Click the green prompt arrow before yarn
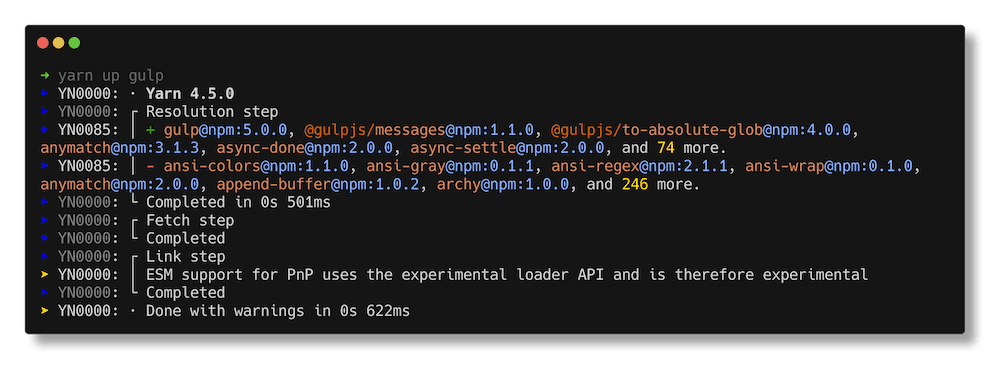Image resolution: width=1000 pixels, height=369 pixels. [45, 76]
